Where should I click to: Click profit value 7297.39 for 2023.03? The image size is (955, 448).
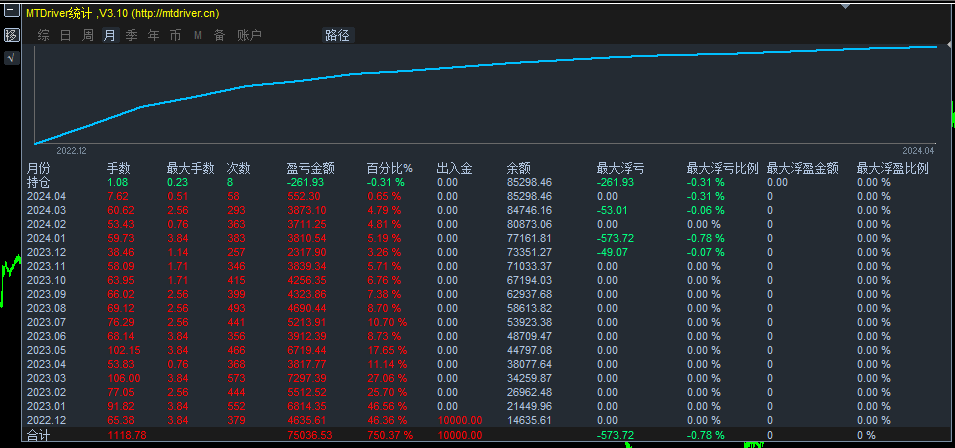[x=305, y=378]
